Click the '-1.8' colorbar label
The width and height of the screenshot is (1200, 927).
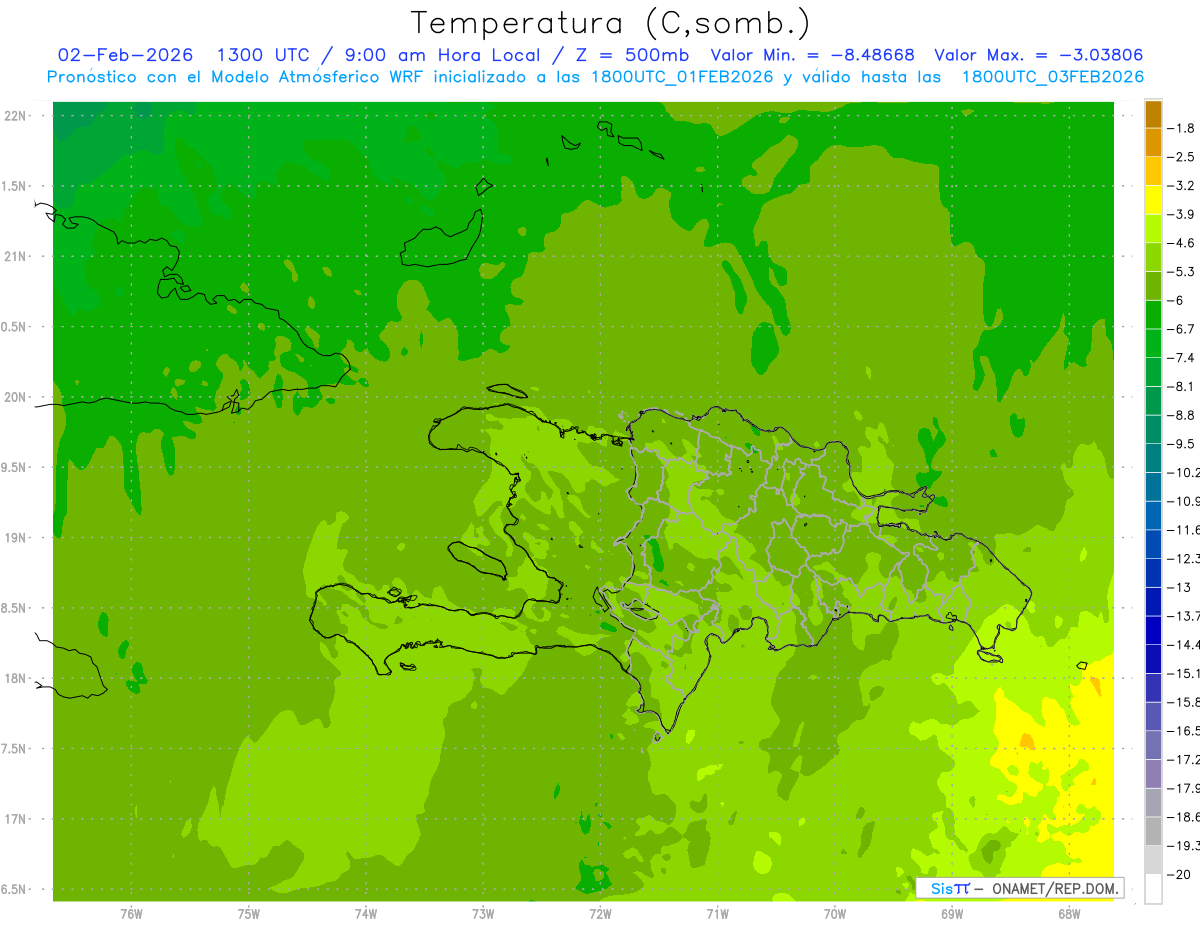click(x=1181, y=128)
